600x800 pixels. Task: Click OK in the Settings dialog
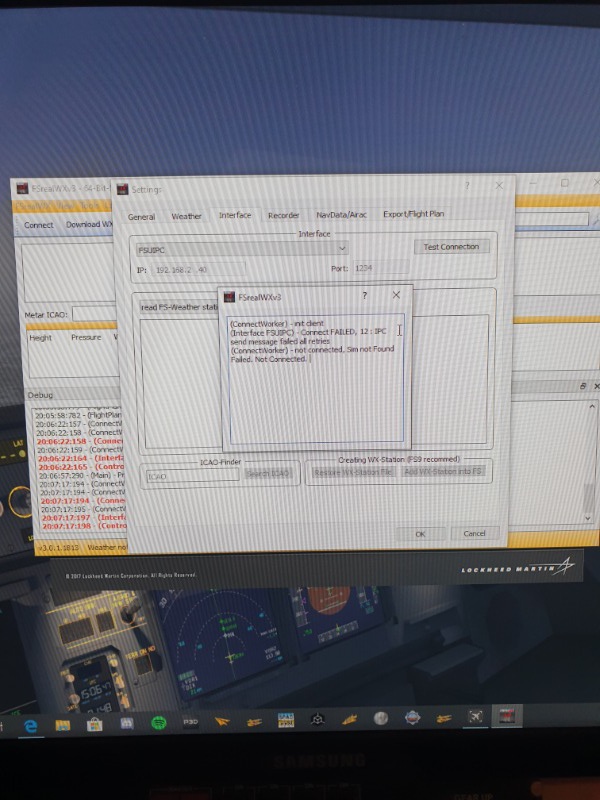(420, 534)
